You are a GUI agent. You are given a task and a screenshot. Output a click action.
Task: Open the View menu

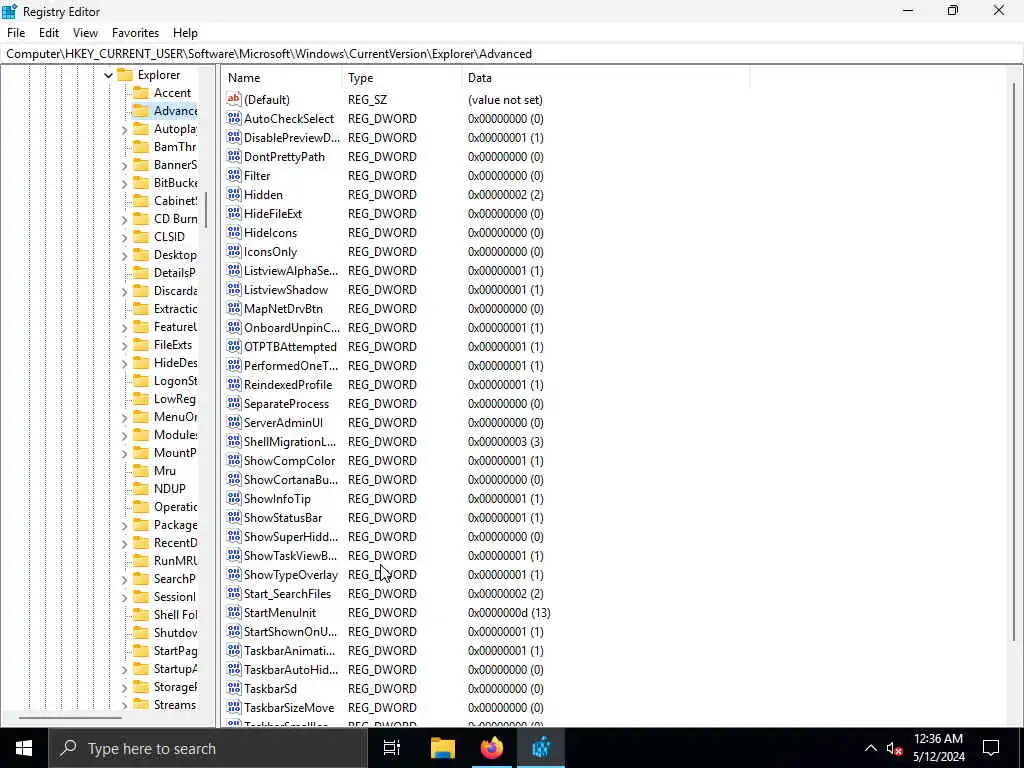coord(85,33)
